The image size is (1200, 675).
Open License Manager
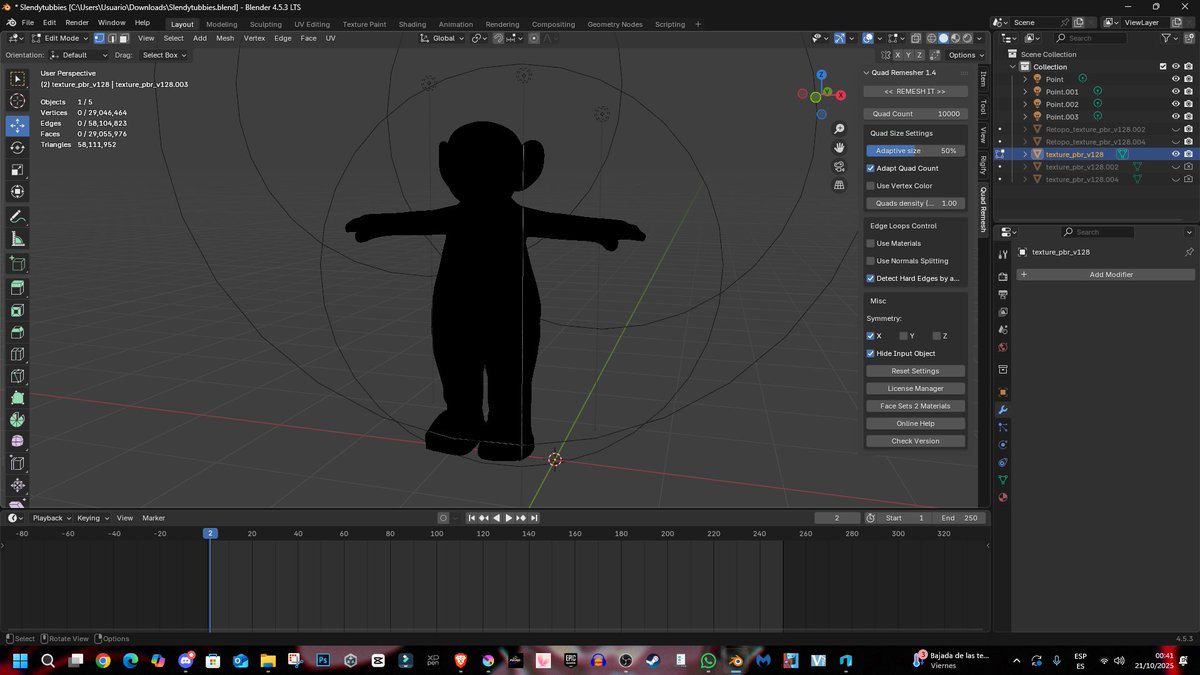coord(915,388)
